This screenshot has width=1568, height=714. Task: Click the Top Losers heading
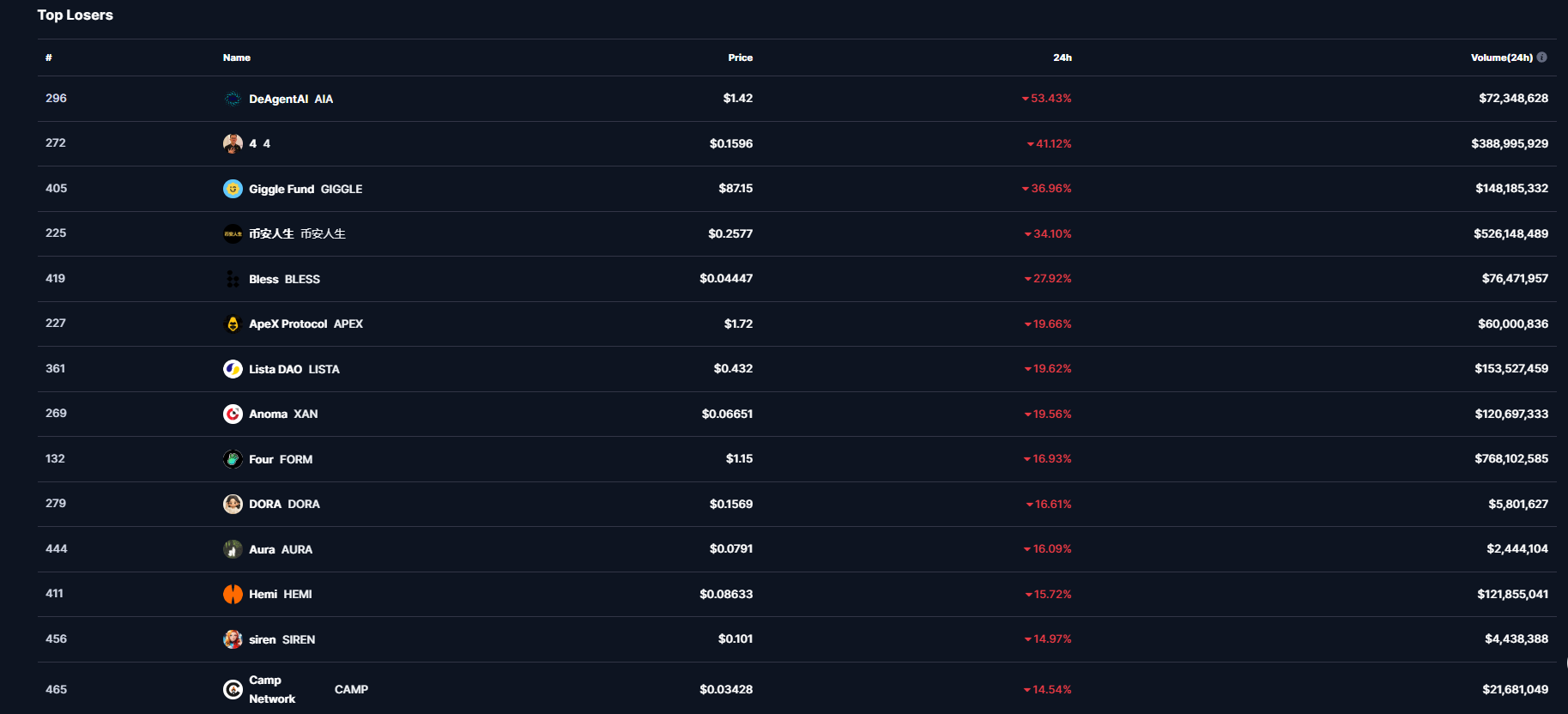tap(76, 15)
